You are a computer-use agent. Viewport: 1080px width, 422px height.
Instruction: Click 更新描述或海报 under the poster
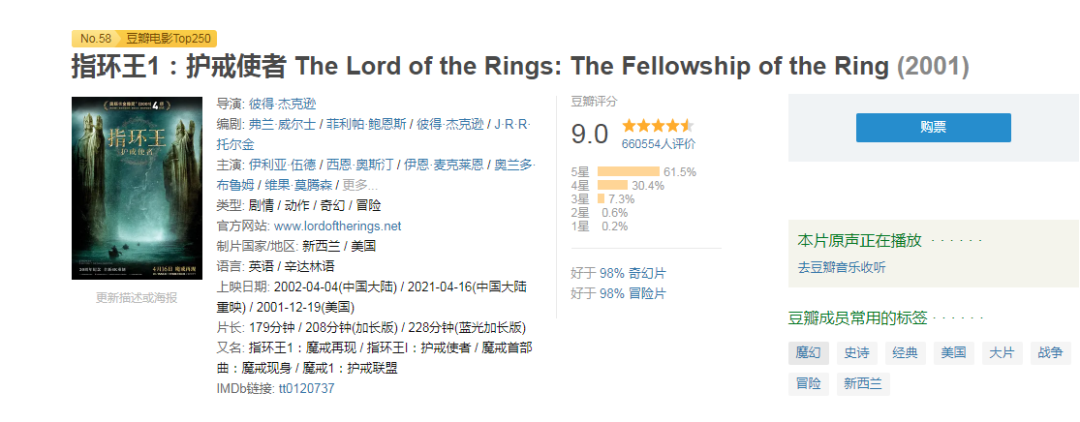[136, 297]
